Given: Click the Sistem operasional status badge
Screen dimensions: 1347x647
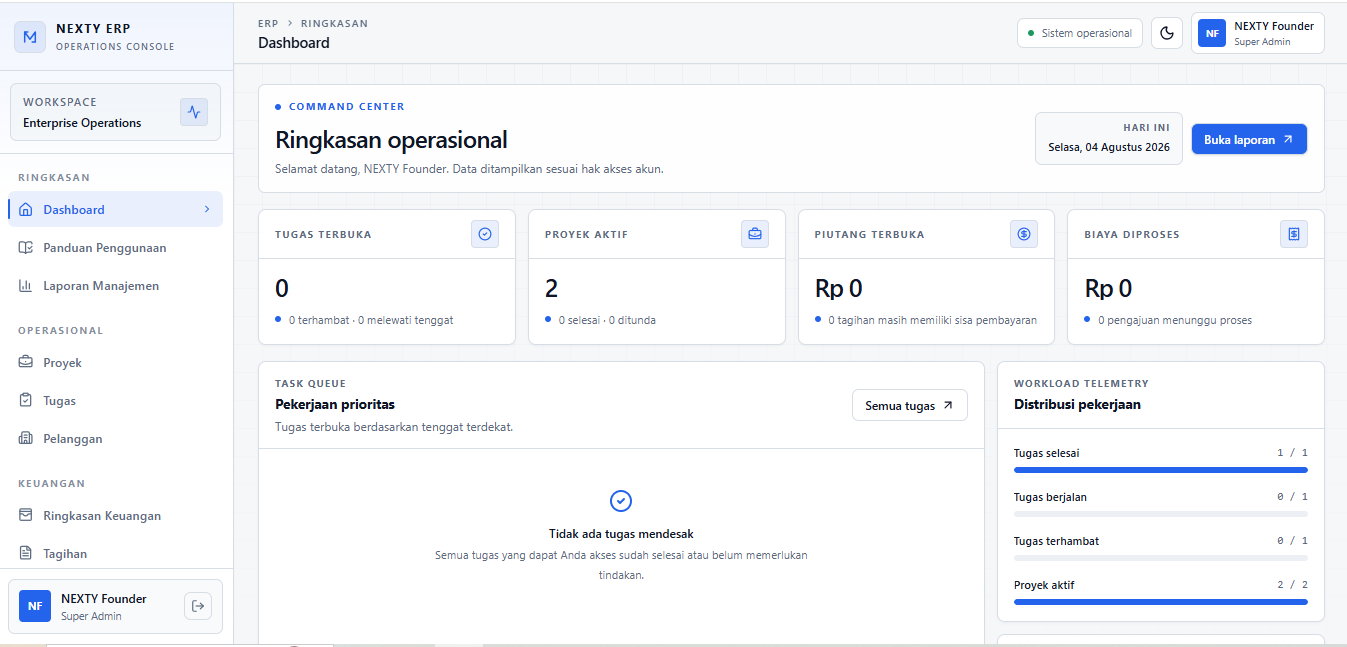Looking at the screenshot, I should point(1080,33).
